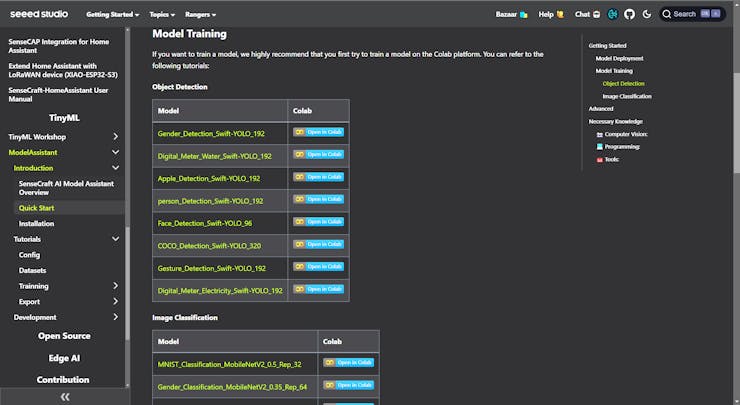Viewport: 740px width, 405px height.
Task: Open Extend Home Assistant with LoRaWAN device
Action: [63, 70]
